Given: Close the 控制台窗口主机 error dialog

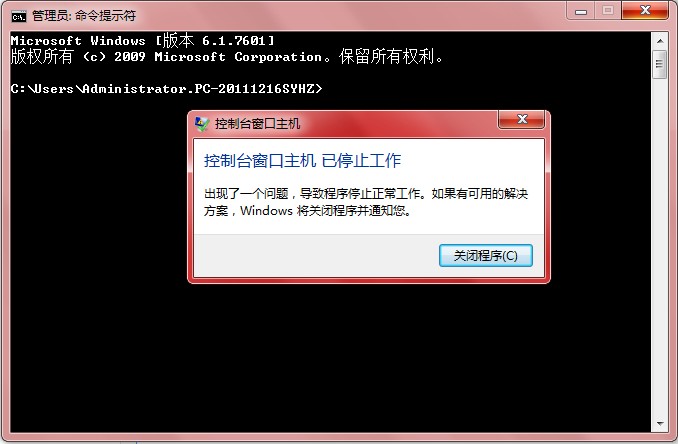Looking at the screenshot, I should 521,119.
